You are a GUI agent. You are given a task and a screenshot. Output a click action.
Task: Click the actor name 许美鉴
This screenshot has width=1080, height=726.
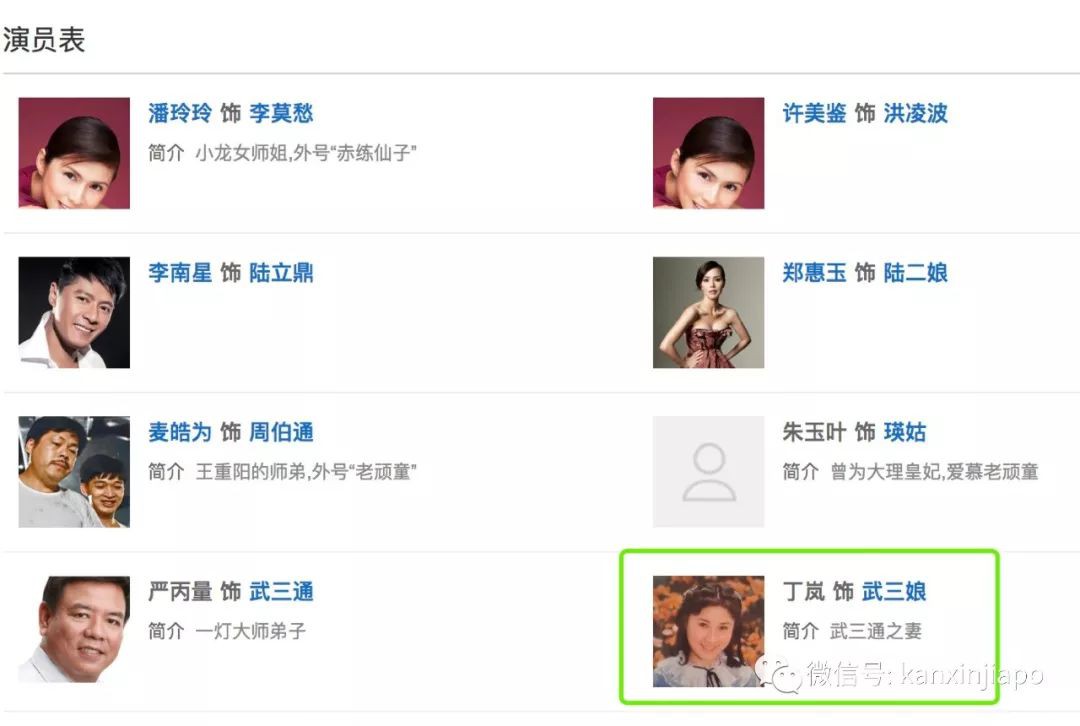point(814,114)
